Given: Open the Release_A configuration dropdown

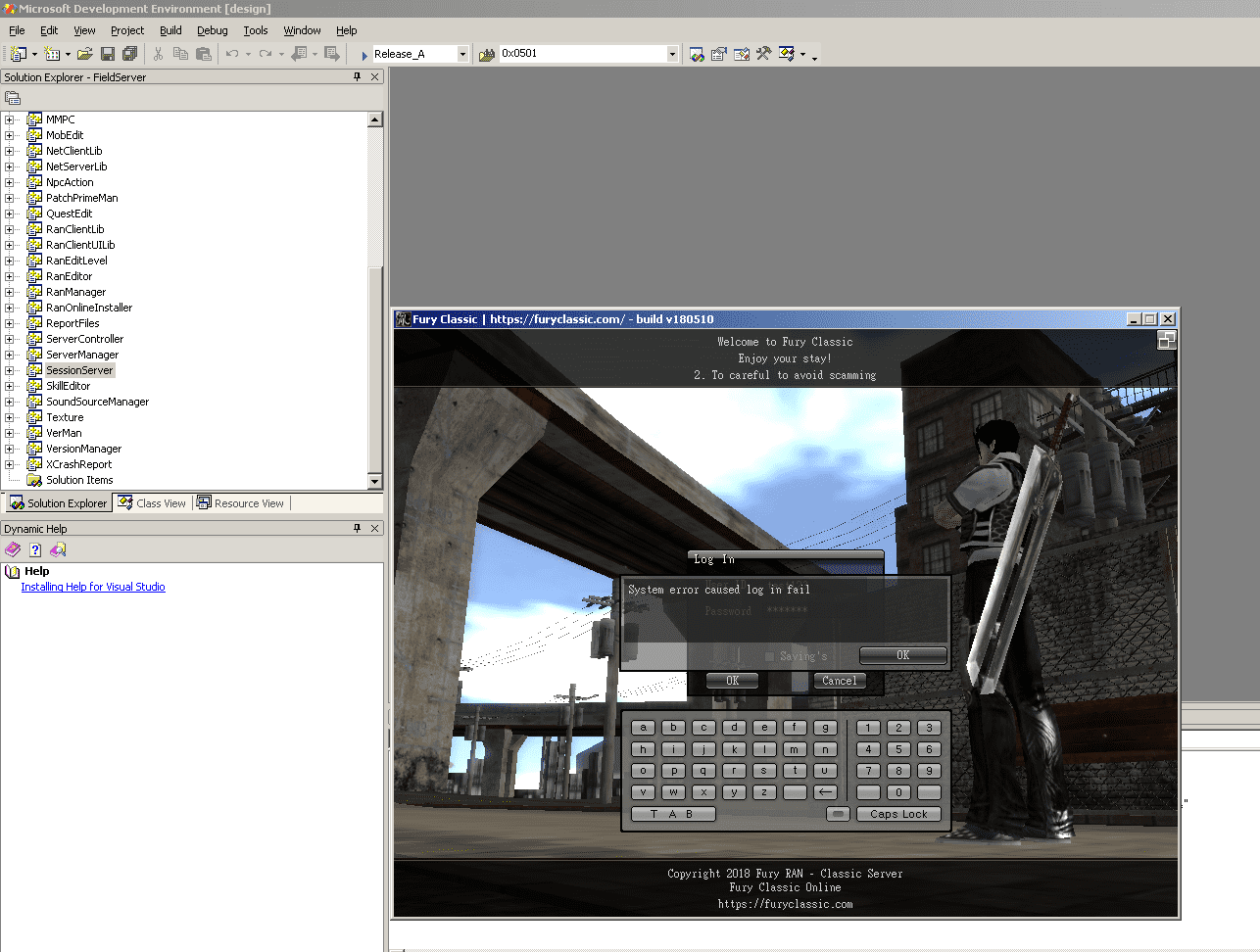Looking at the screenshot, I should (462, 54).
